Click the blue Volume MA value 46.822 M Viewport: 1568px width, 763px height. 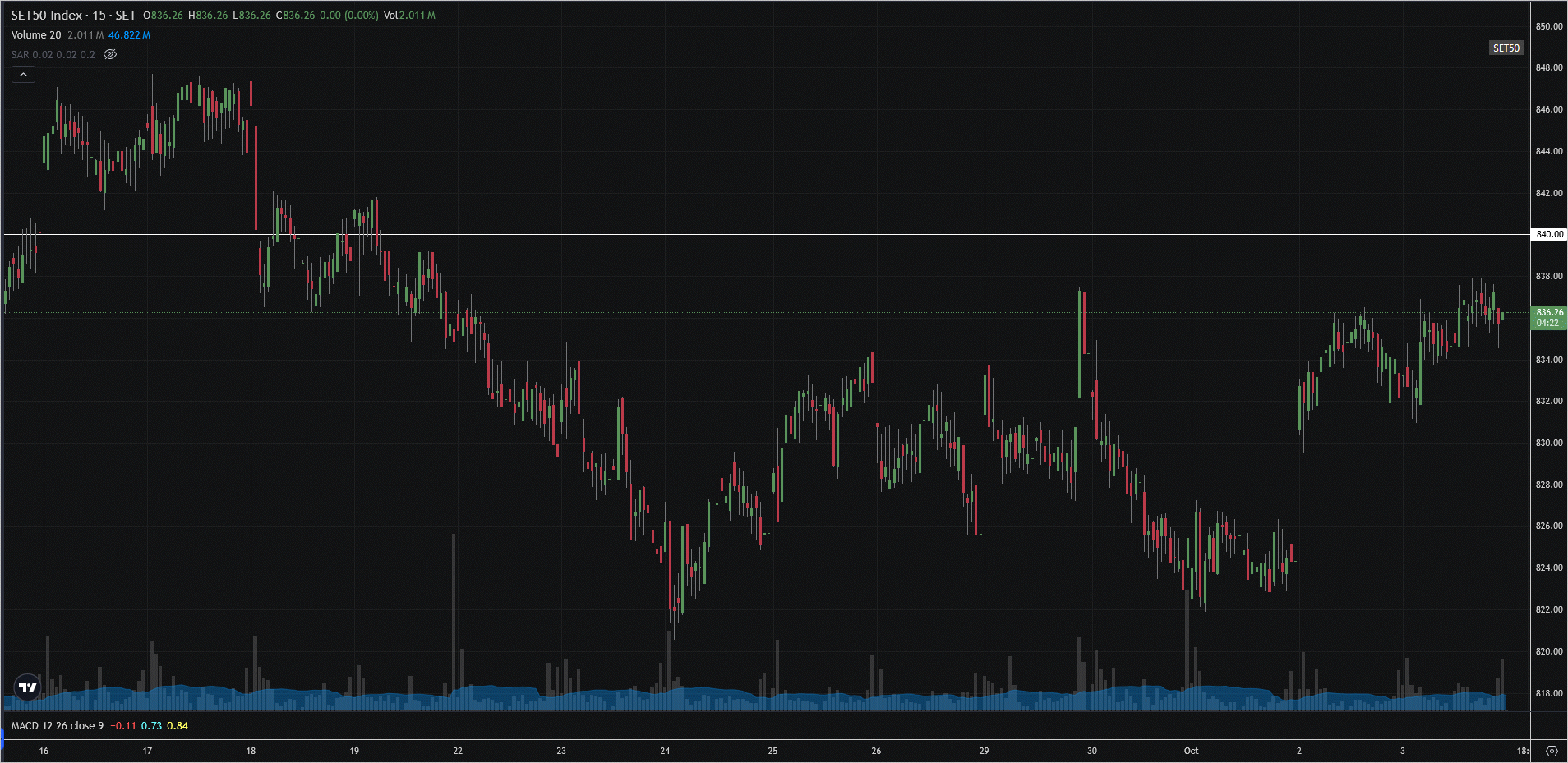coord(129,35)
